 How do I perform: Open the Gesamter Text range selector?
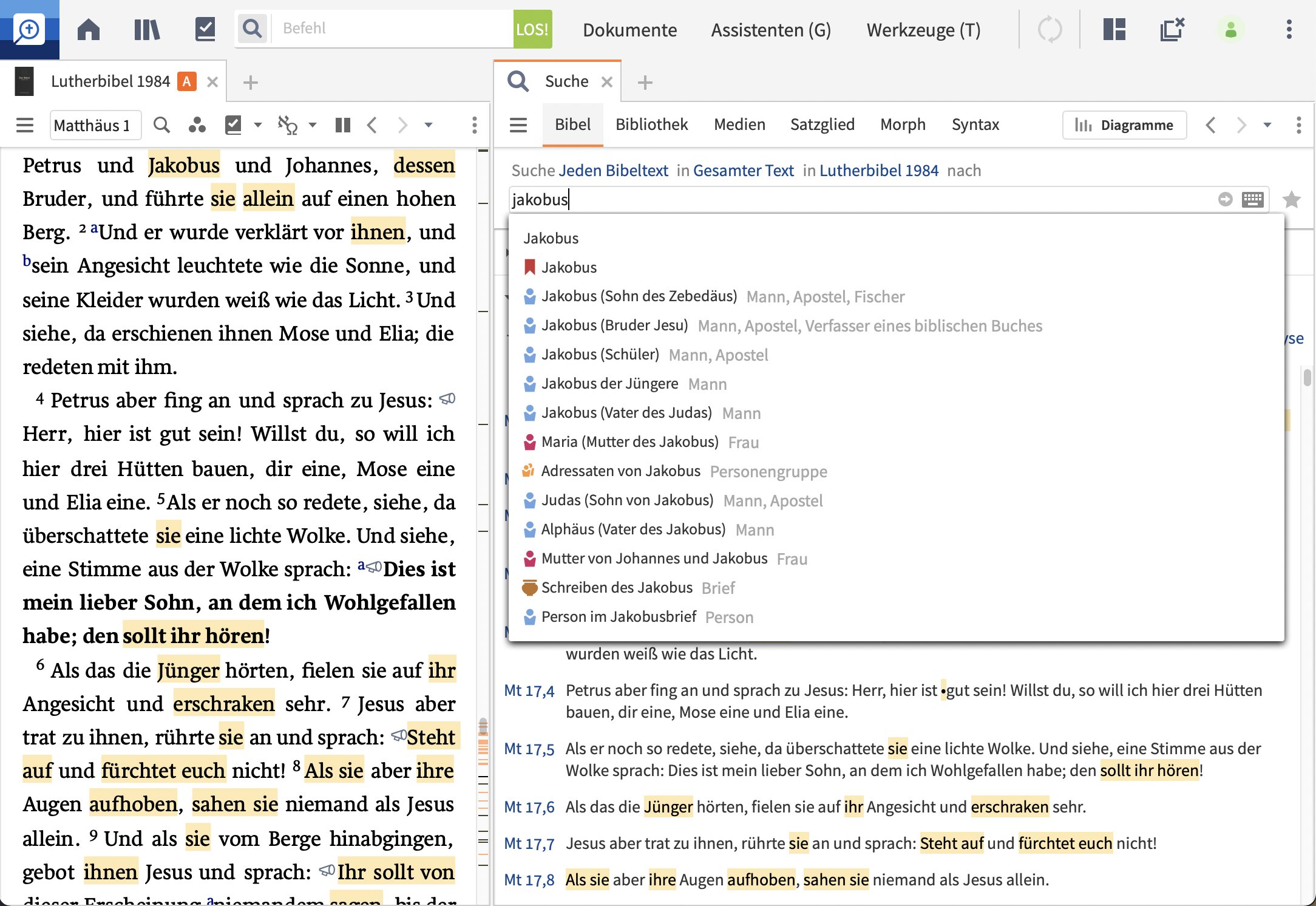pyautogui.click(x=743, y=171)
